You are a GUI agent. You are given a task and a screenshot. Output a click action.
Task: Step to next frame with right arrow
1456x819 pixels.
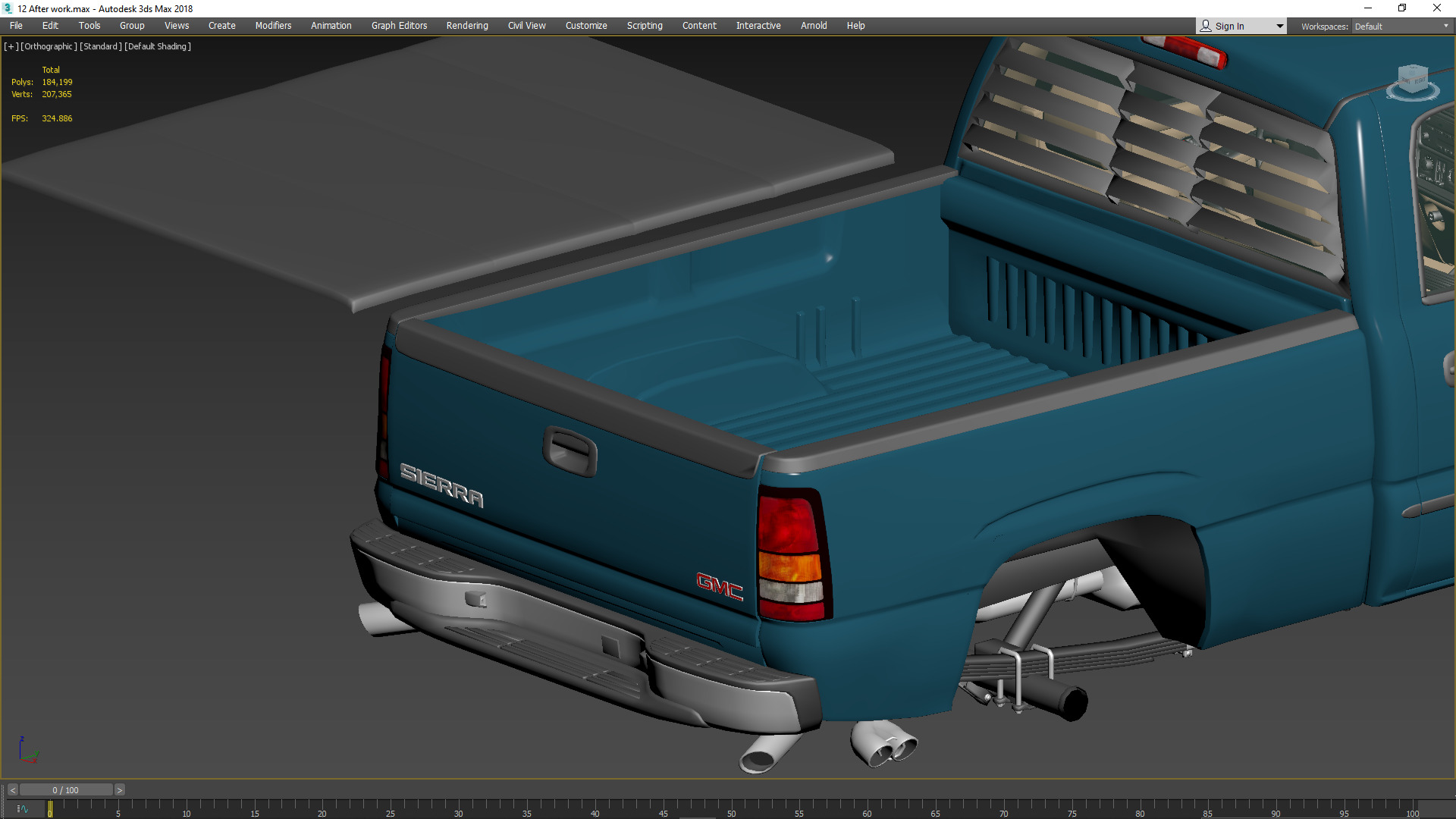coord(119,790)
